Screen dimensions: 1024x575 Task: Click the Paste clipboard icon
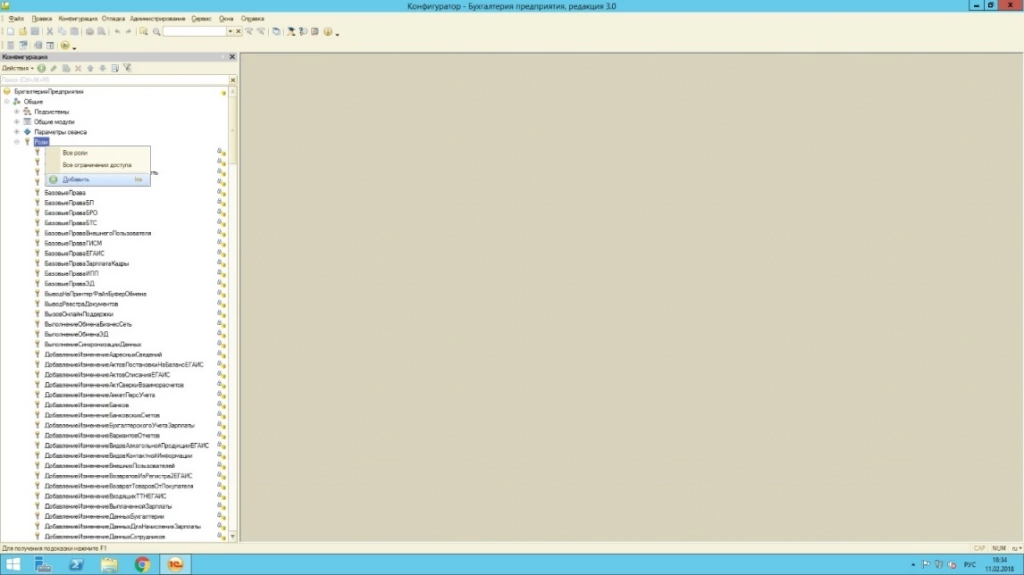click(x=74, y=31)
